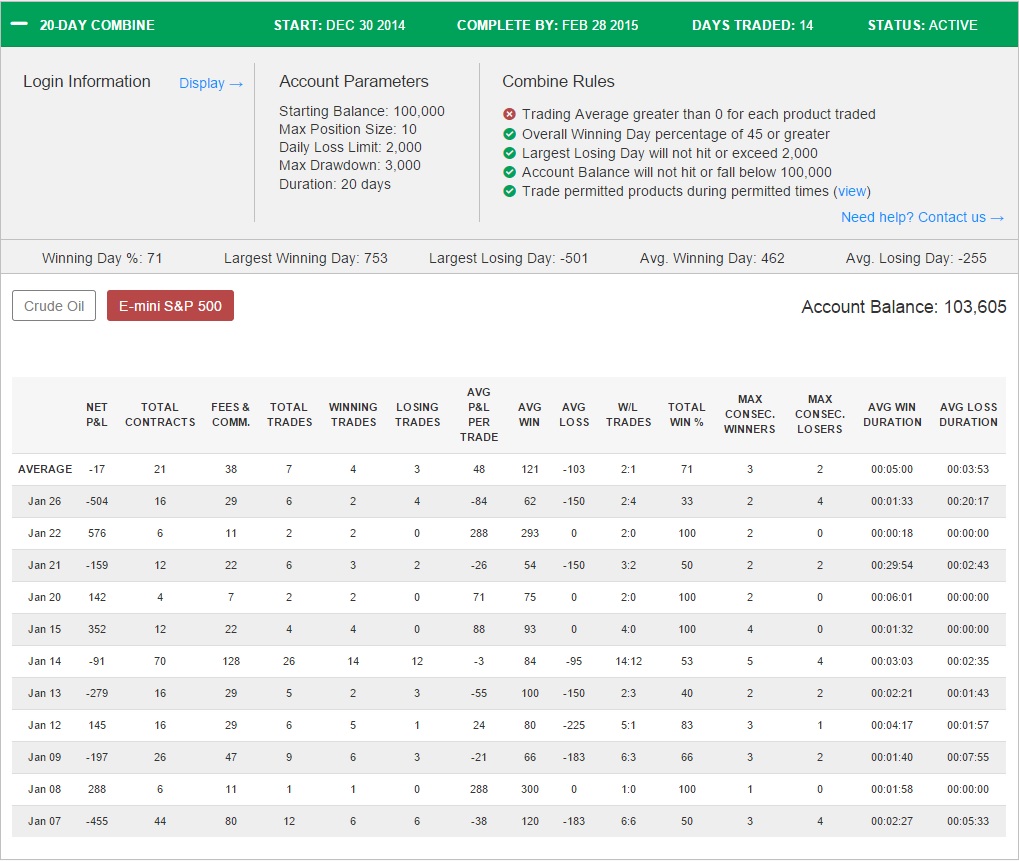Click the STATUS: ACTIVE header text
Viewport: 1019px width, 861px height.
pyautogui.click(x=922, y=25)
